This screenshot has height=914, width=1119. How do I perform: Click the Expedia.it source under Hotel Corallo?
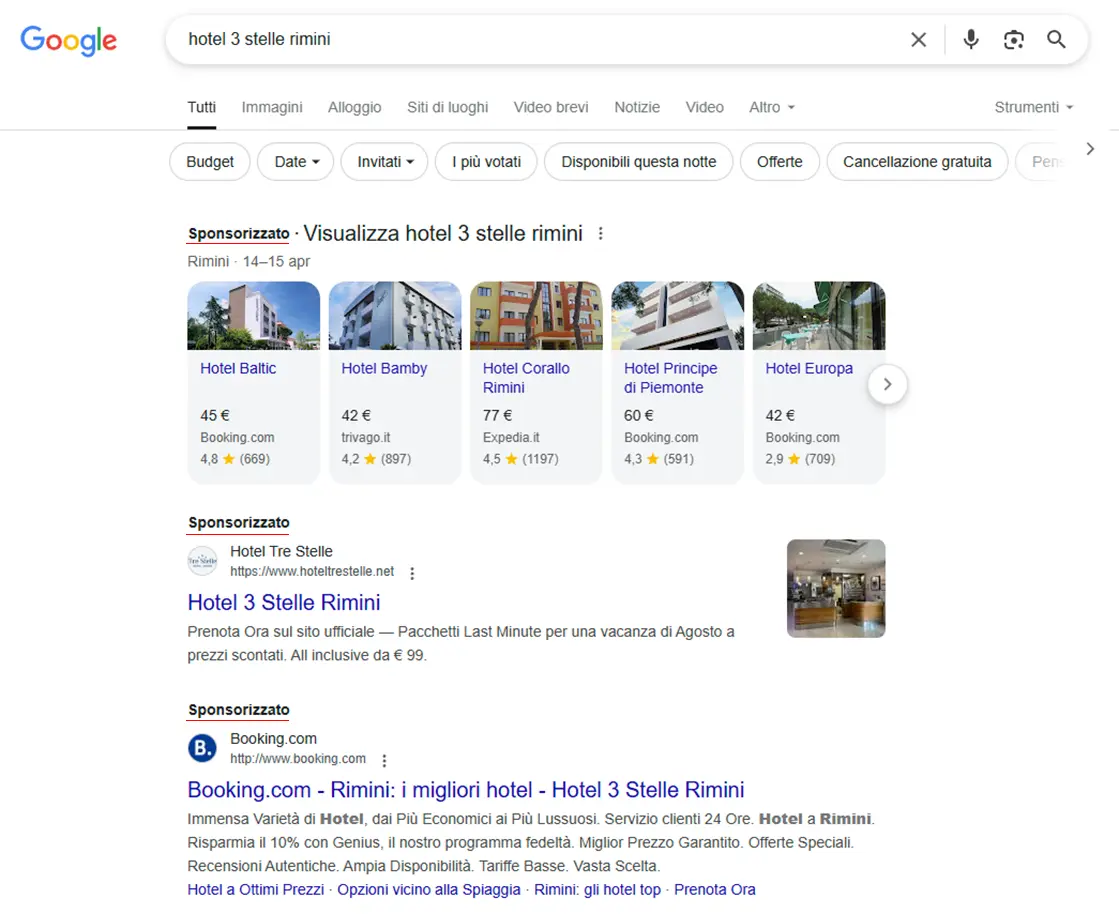tap(511, 437)
